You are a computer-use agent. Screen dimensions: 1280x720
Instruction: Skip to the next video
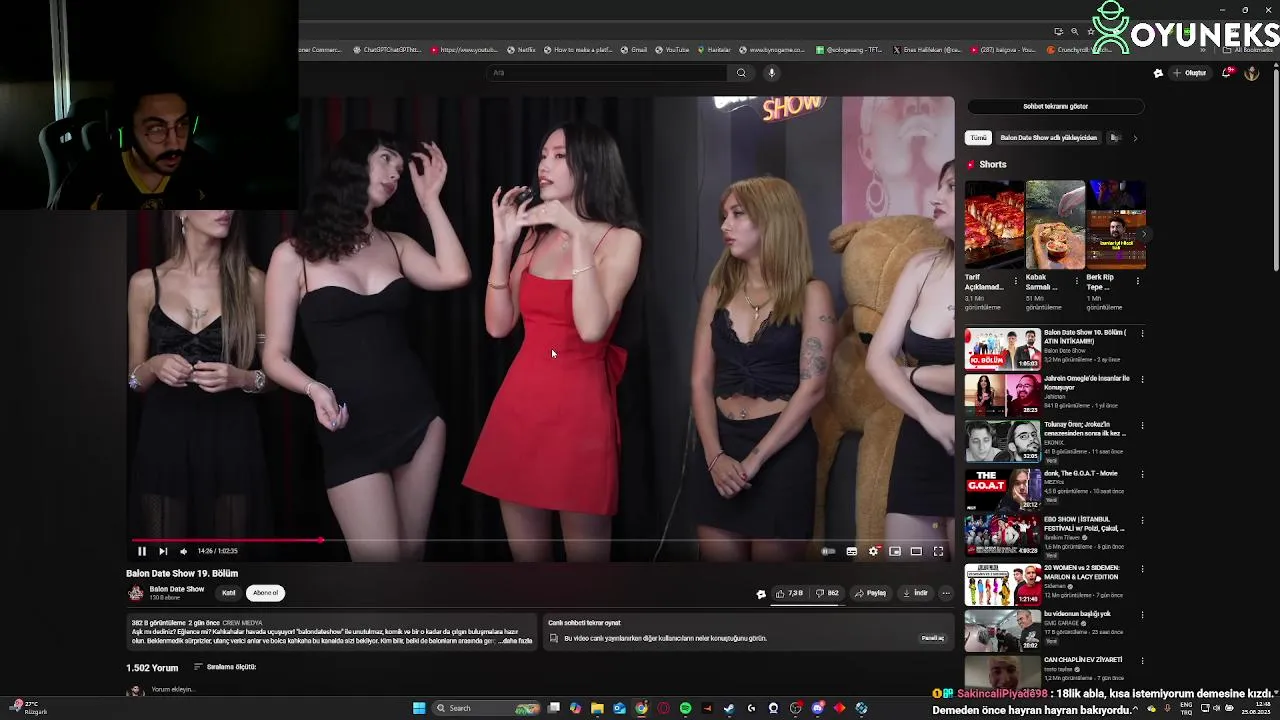pos(163,551)
